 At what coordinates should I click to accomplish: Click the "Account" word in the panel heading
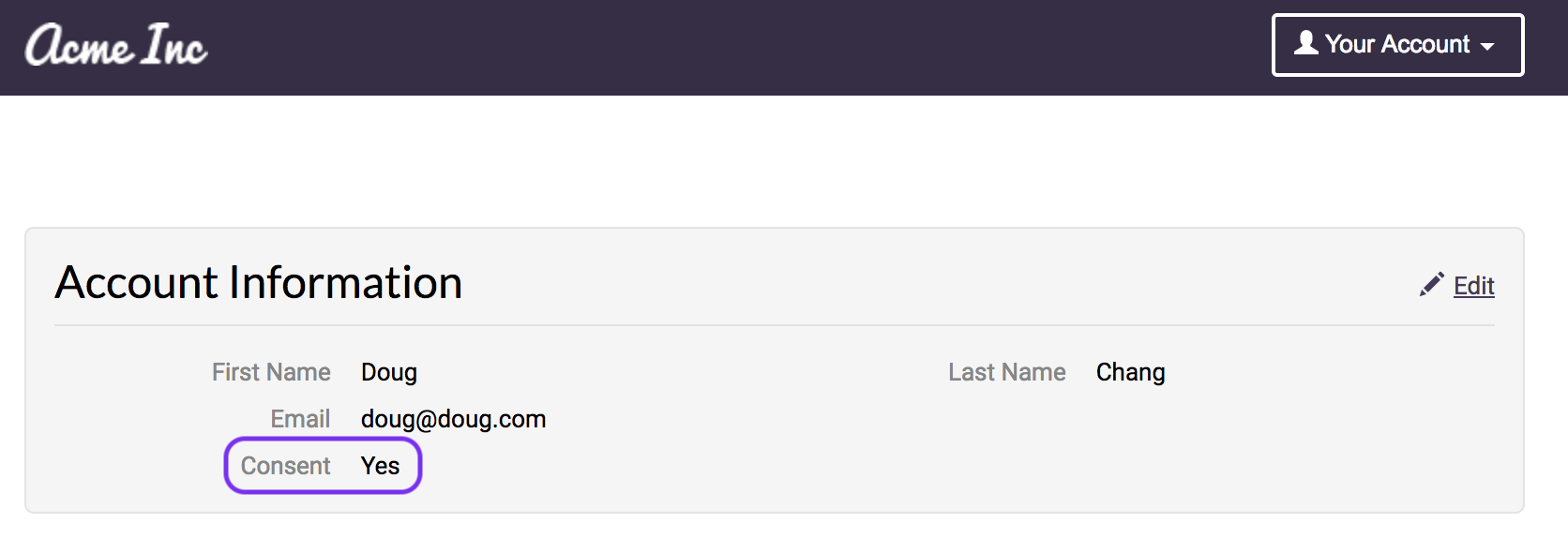pyautogui.click(x=137, y=283)
